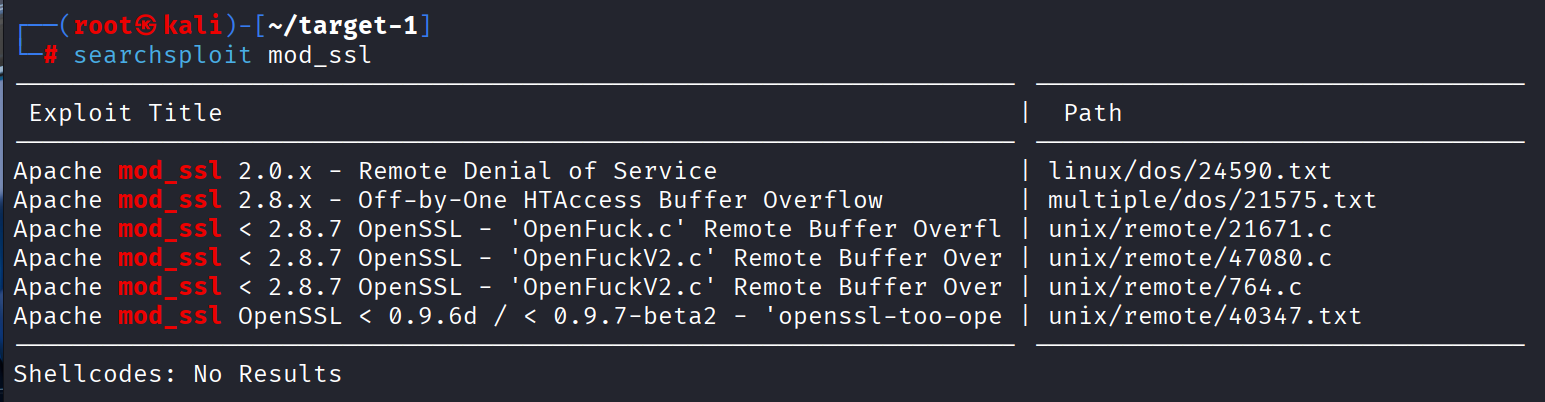
Task: Click the path linux/dos/24590.txt
Action: (1190, 171)
